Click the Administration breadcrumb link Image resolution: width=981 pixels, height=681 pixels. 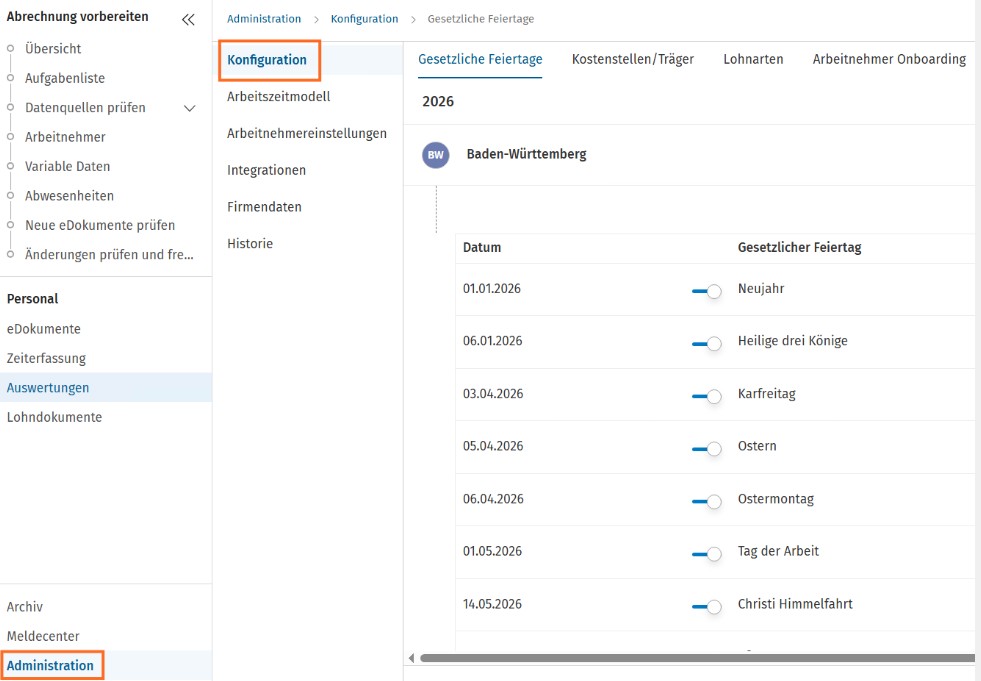click(x=264, y=19)
